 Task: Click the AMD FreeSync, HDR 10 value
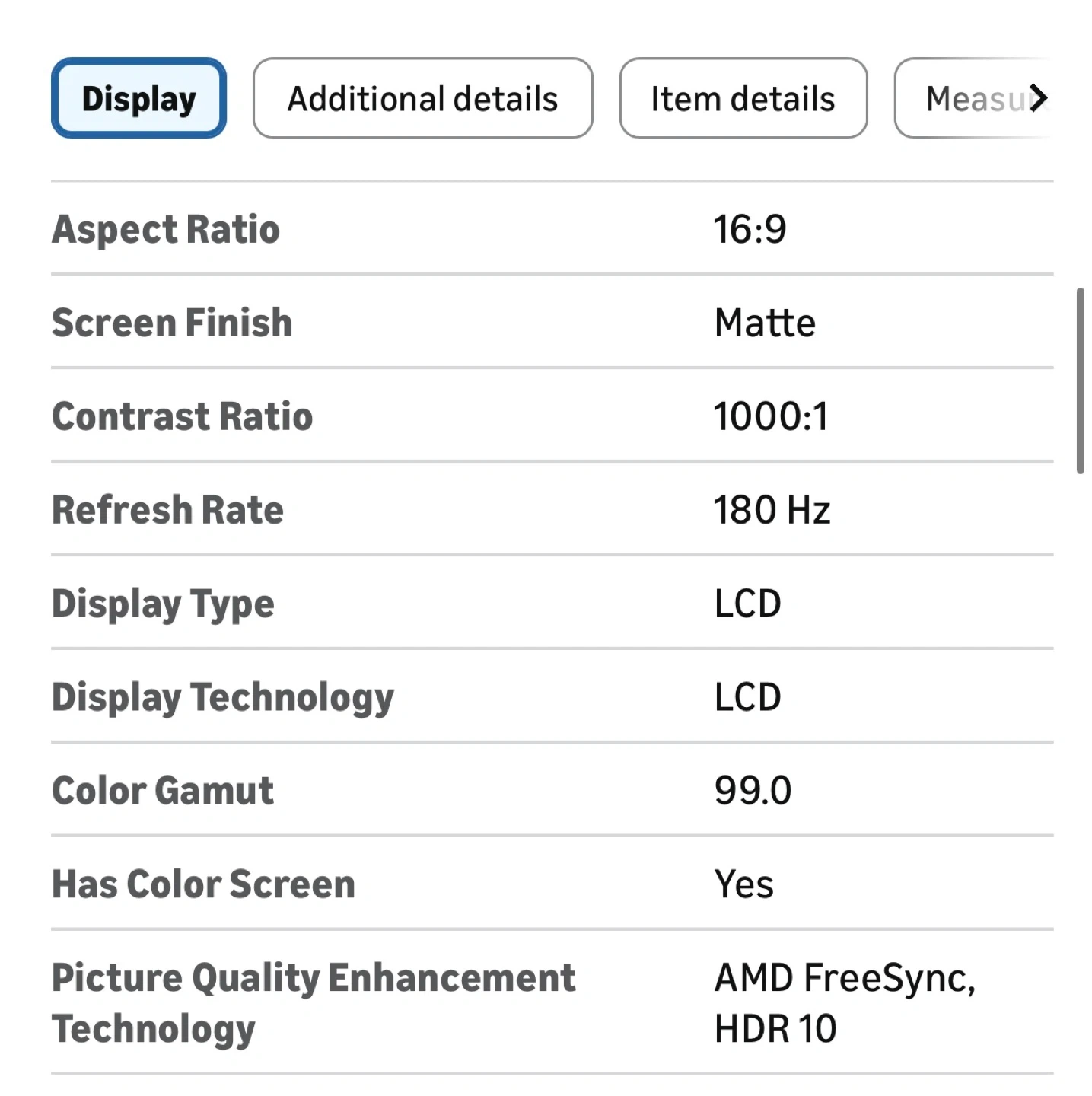(844, 1002)
